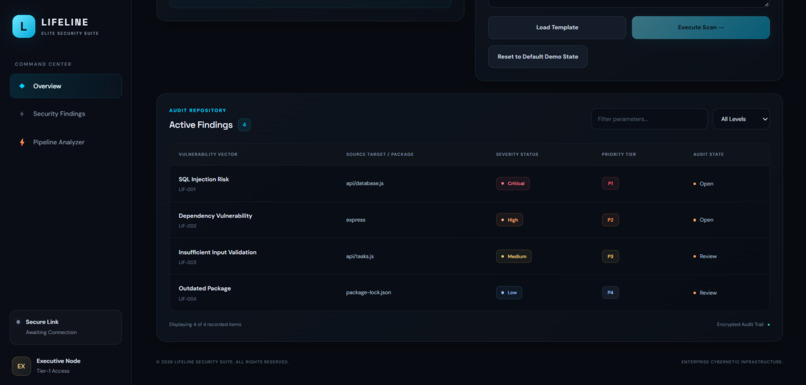Viewport: 806px width, 385px height.
Task: Open the Overview section
Action: point(66,86)
